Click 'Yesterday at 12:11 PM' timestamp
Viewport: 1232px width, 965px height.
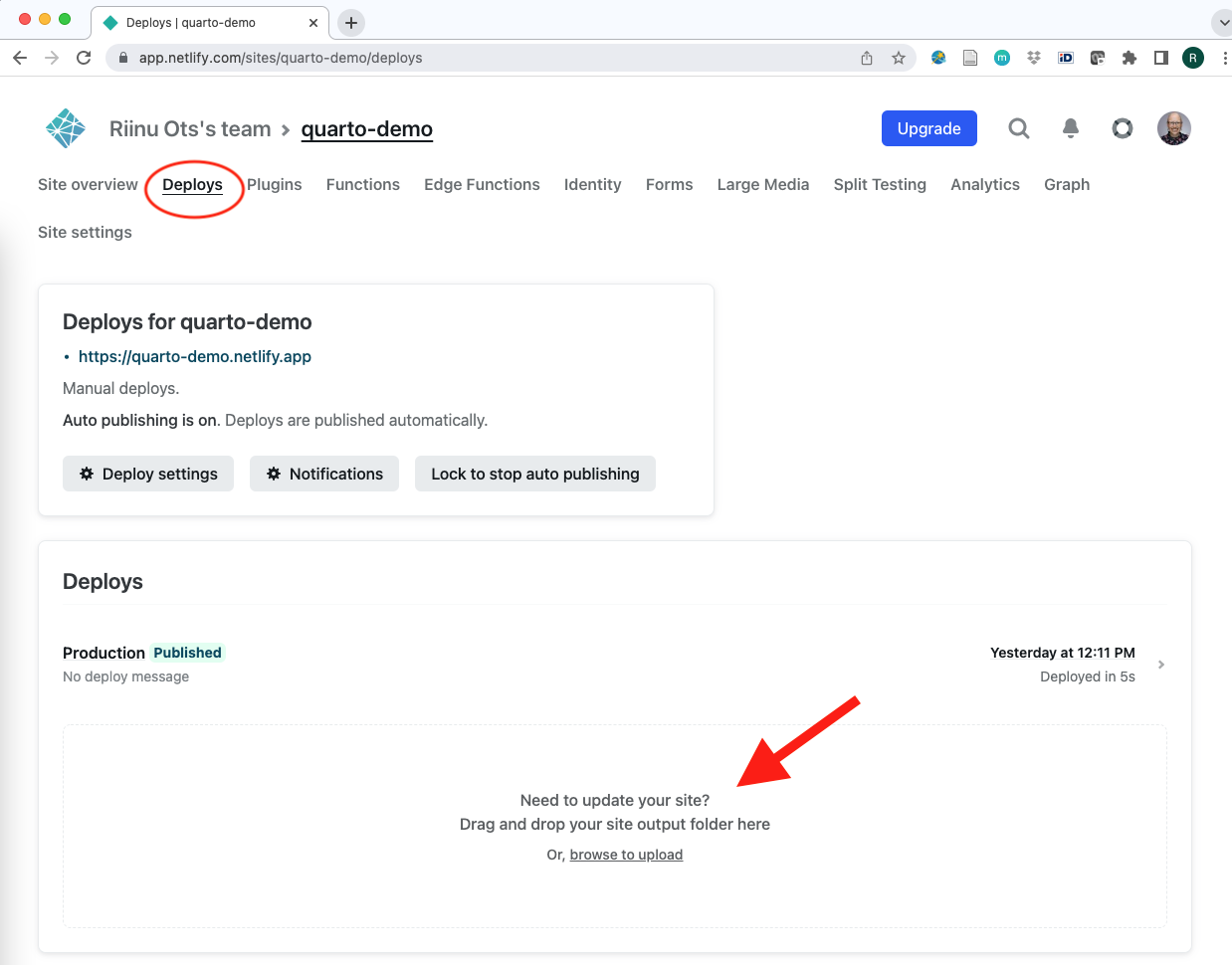(x=1063, y=653)
